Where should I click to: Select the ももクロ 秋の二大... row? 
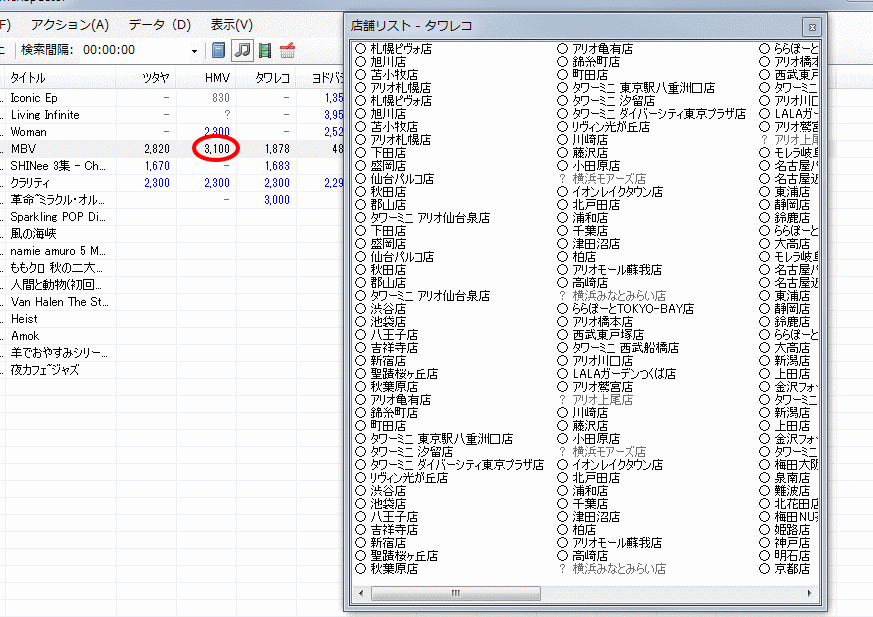pyautogui.click(x=56, y=268)
